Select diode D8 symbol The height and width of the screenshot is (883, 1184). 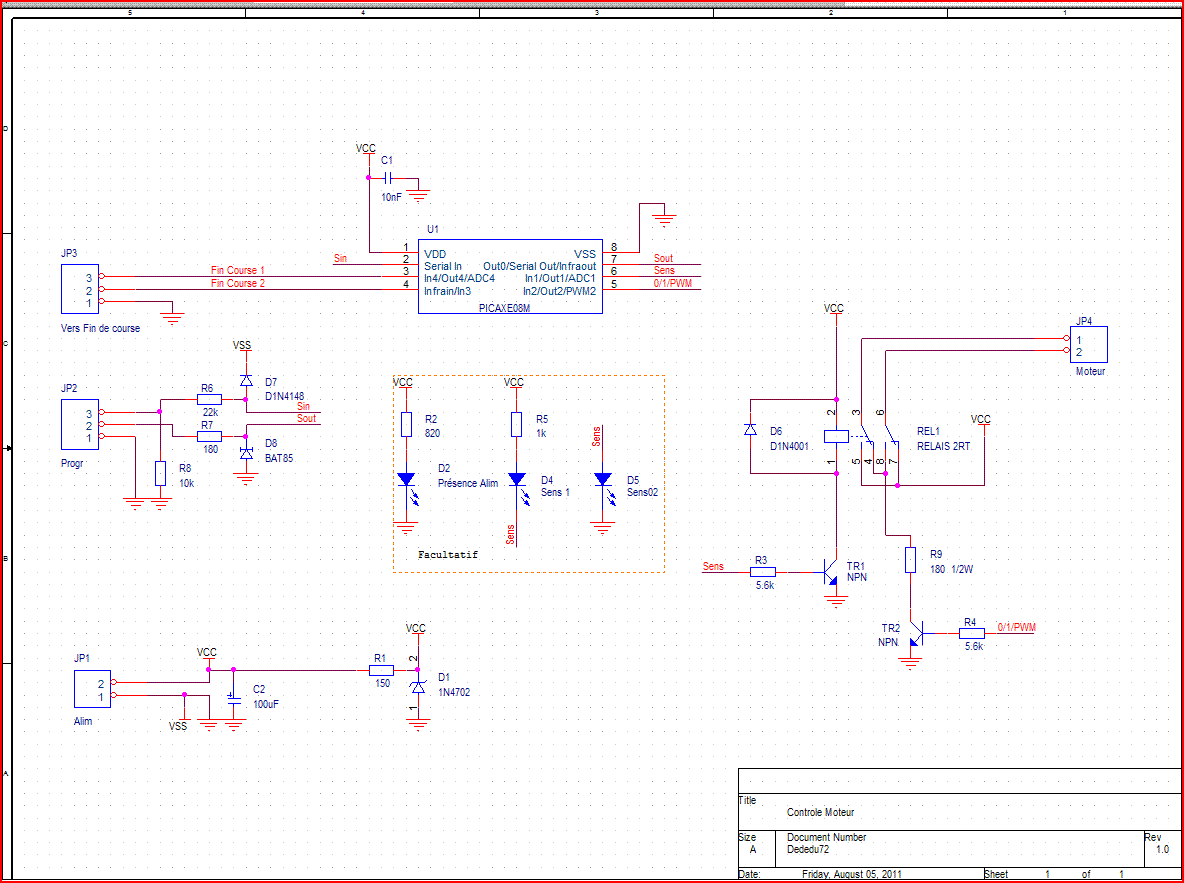click(x=245, y=453)
